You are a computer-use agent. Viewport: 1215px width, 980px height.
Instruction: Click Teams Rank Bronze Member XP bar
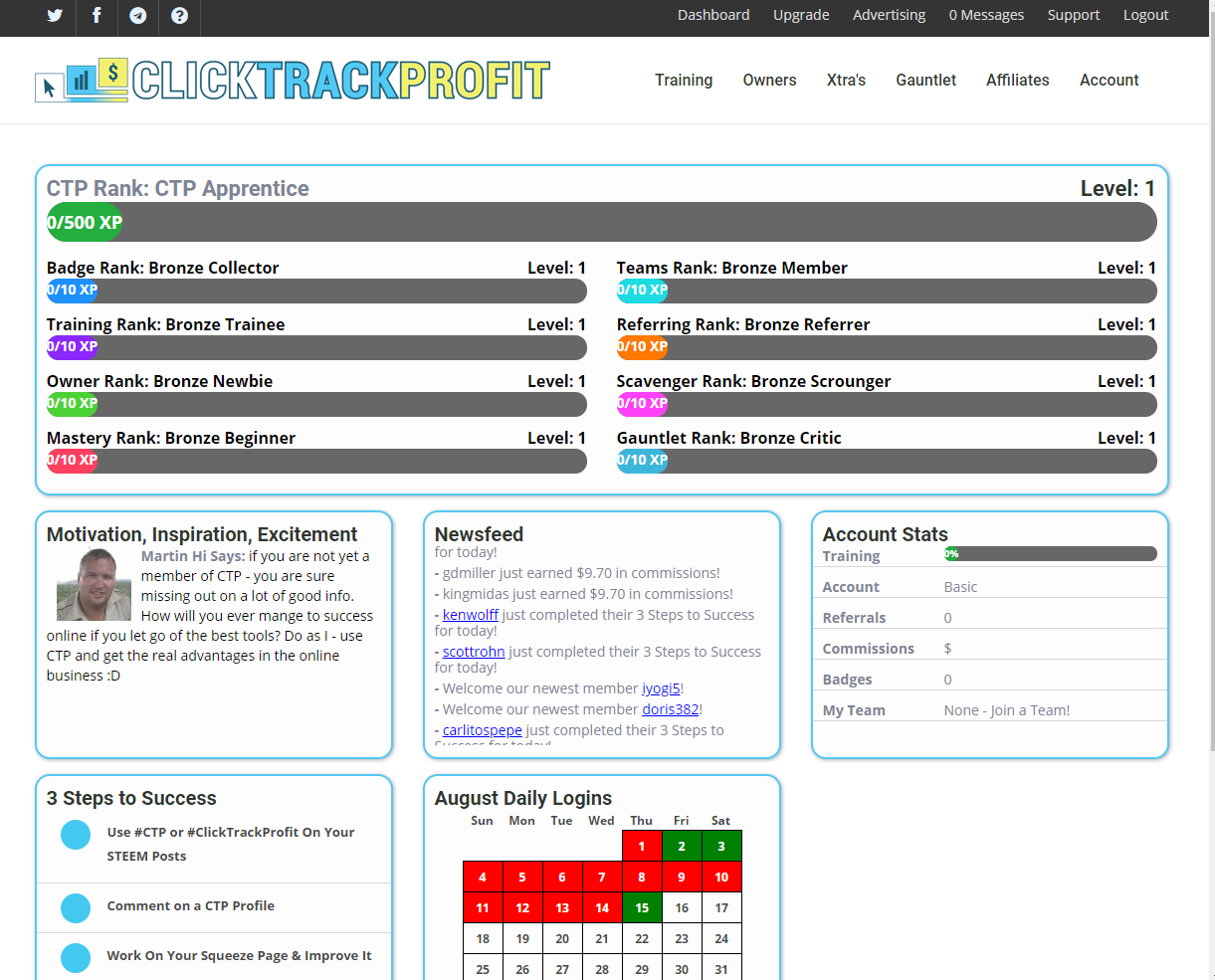pos(887,291)
